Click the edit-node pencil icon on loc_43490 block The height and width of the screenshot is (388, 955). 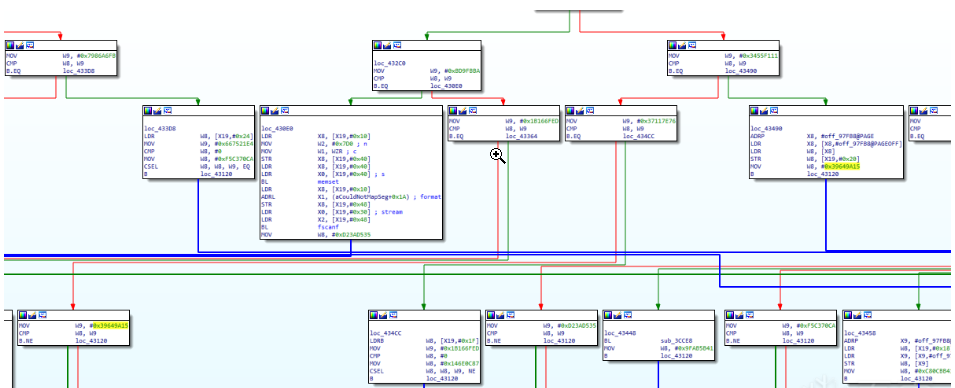coord(765,110)
